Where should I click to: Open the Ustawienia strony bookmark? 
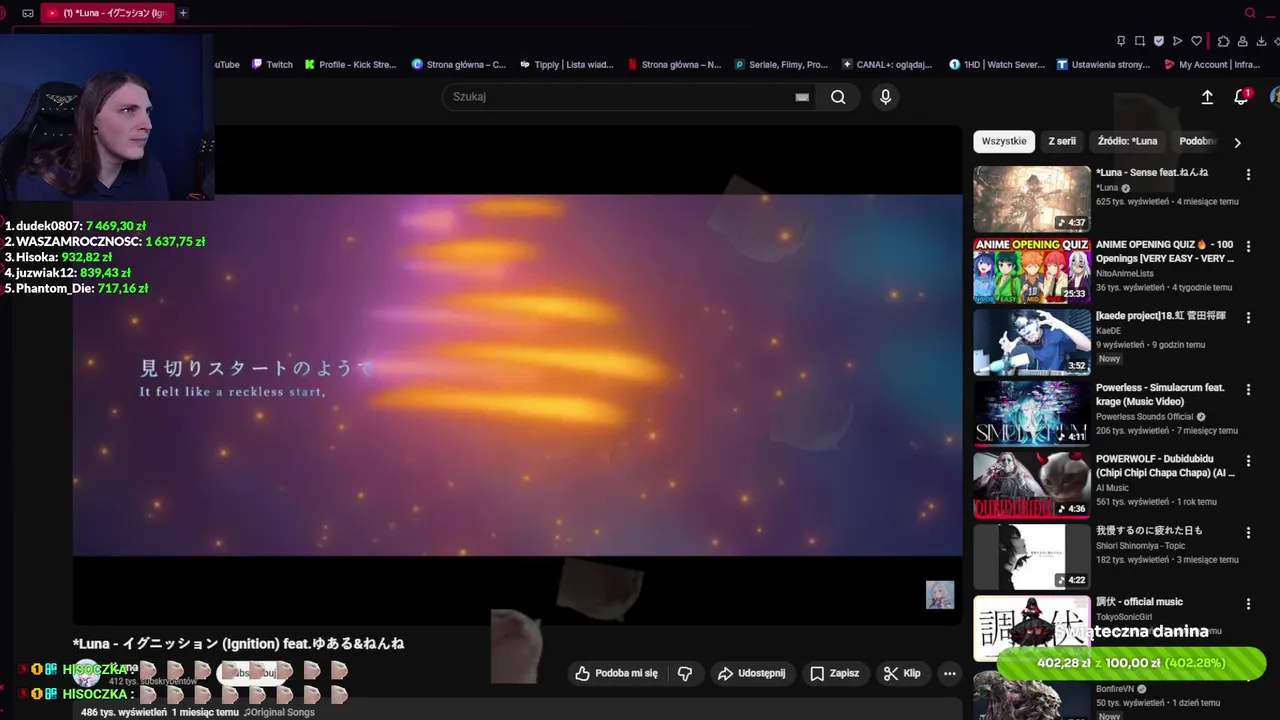tap(1103, 64)
